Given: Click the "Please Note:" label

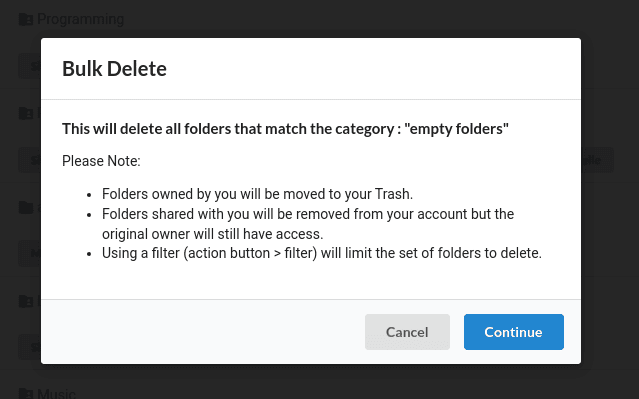Looking at the screenshot, I should coord(101,161).
